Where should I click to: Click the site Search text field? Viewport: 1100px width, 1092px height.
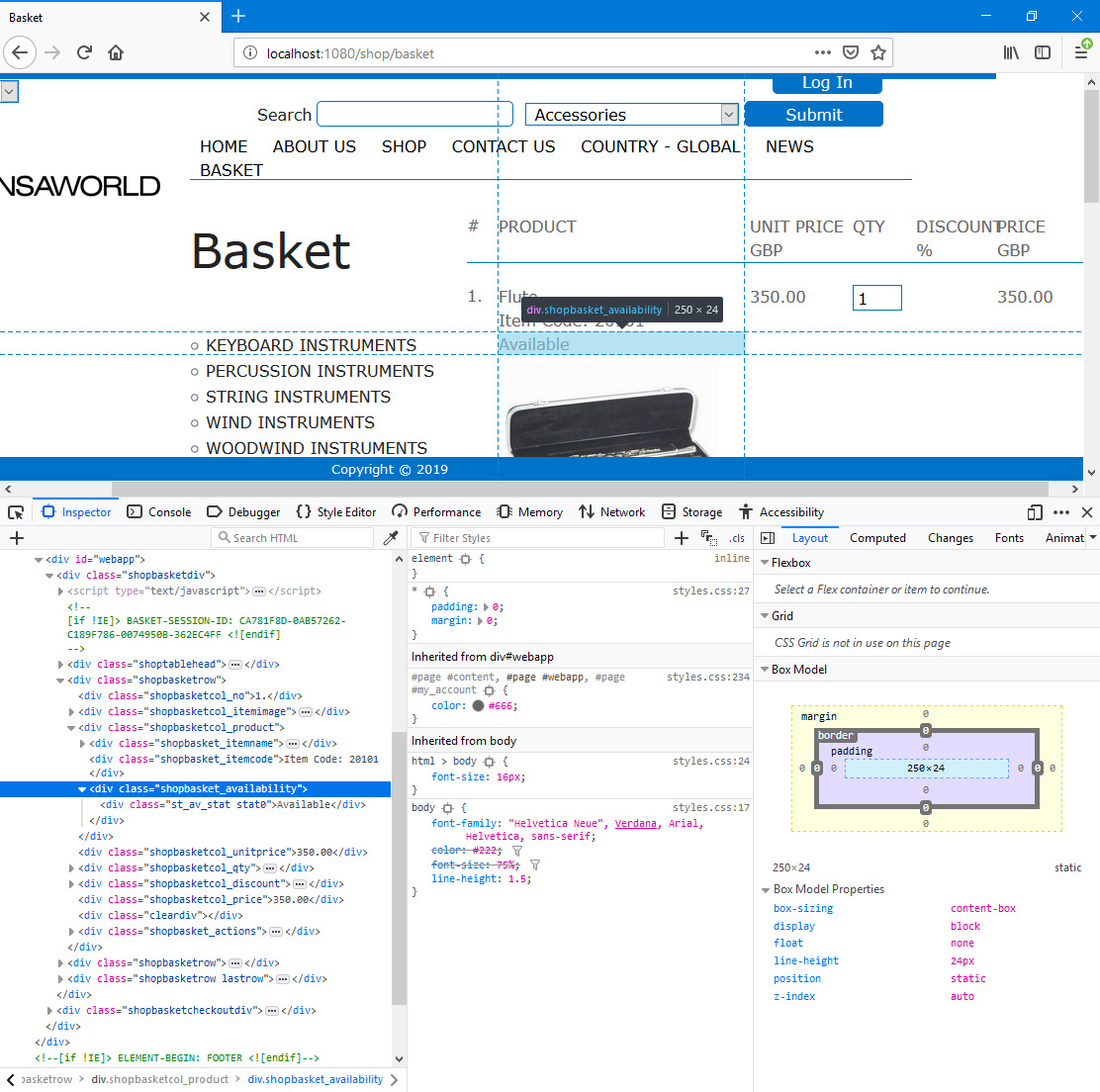[414, 115]
